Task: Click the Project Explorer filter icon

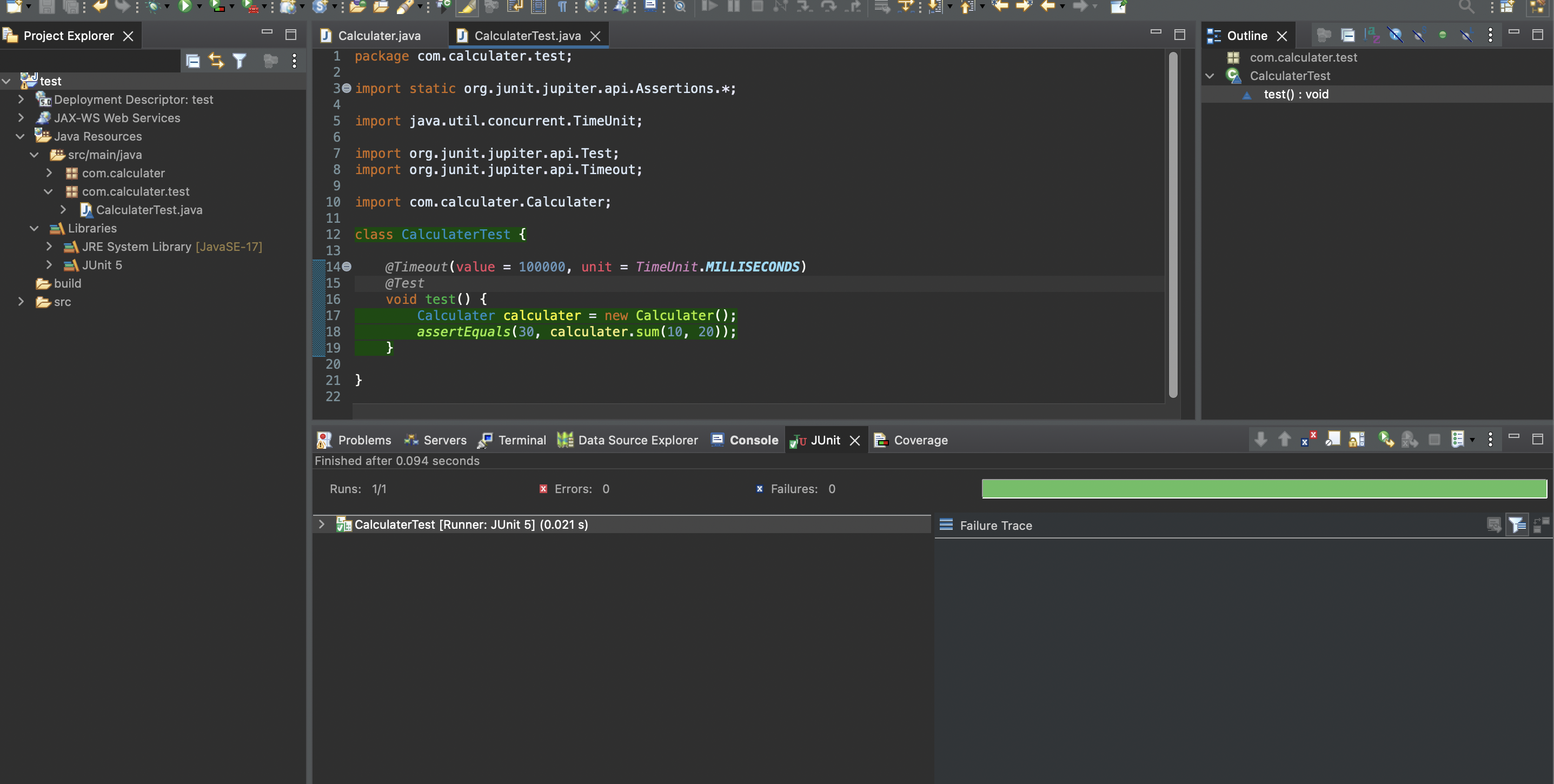Action: pyautogui.click(x=240, y=61)
